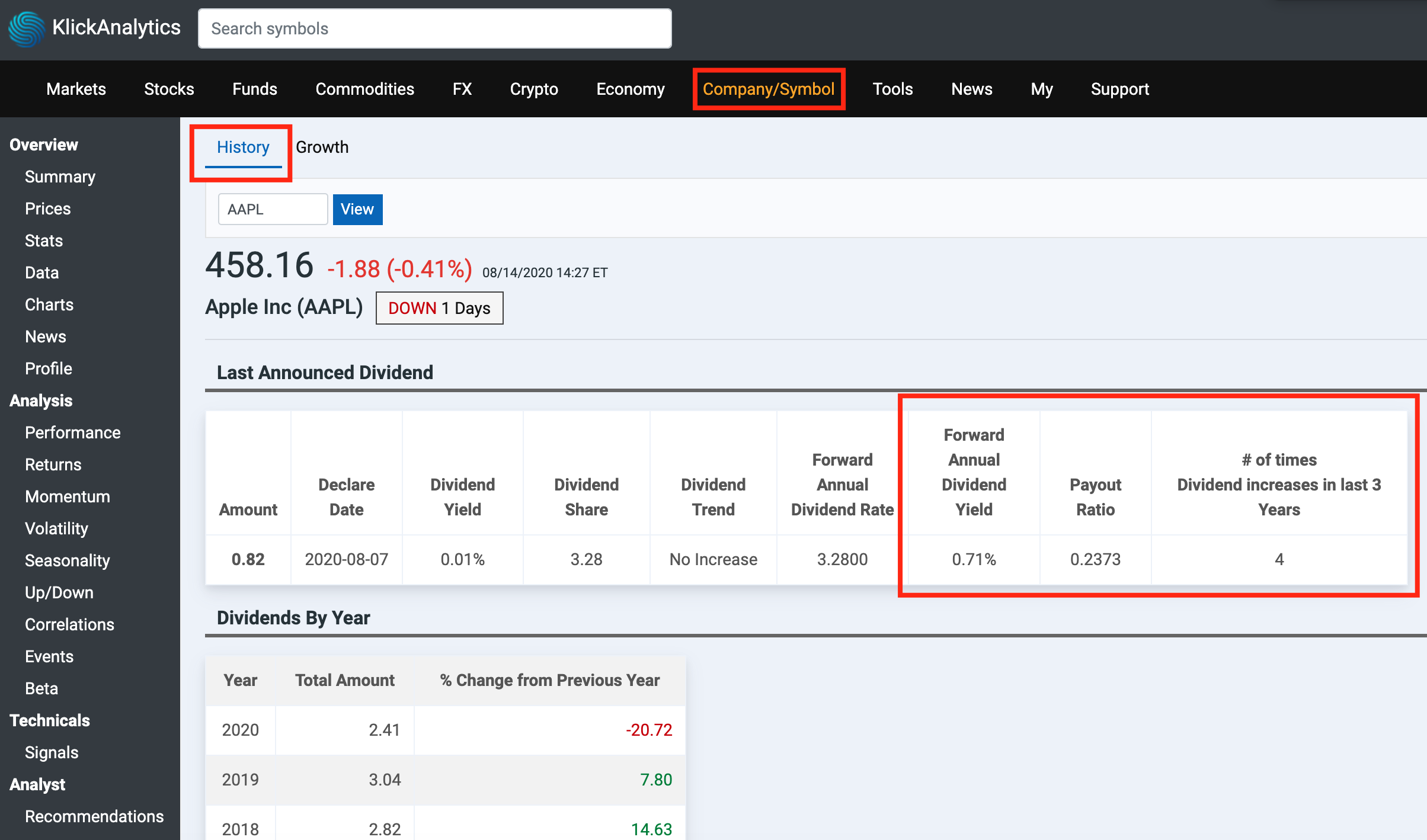The image size is (1427, 840).
Task: Click the KlickAnalytics swirl logo icon
Action: (26, 28)
